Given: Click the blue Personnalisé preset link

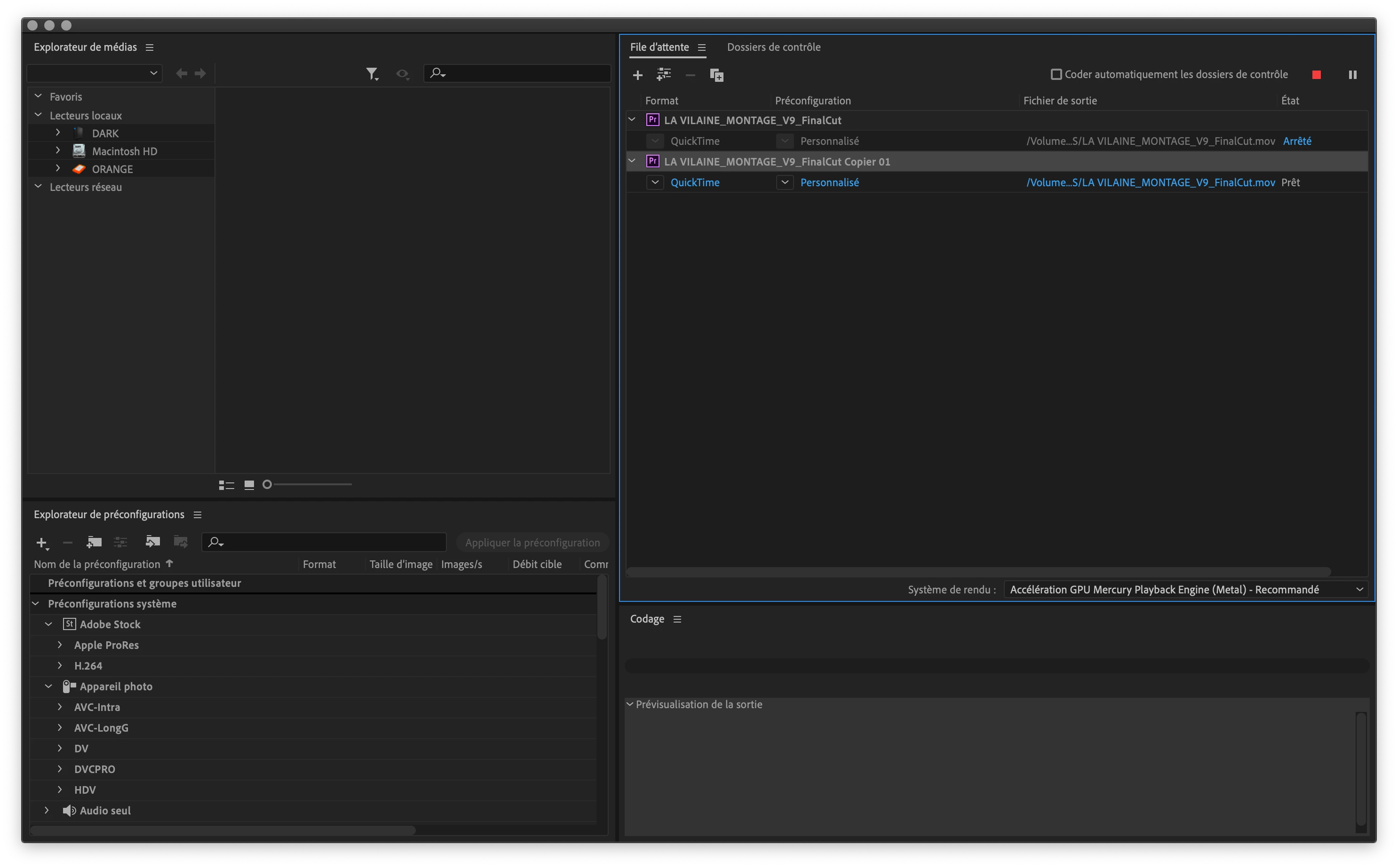Looking at the screenshot, I should pyautogui.click(x=829, y=182).
